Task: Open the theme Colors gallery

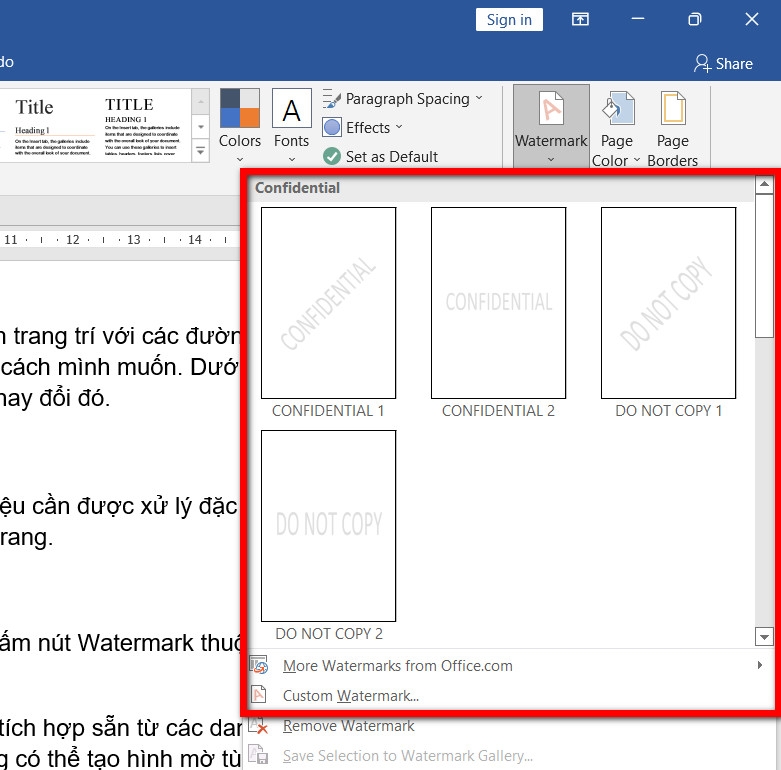Action: pyautogui.click(x=240, y=126)
